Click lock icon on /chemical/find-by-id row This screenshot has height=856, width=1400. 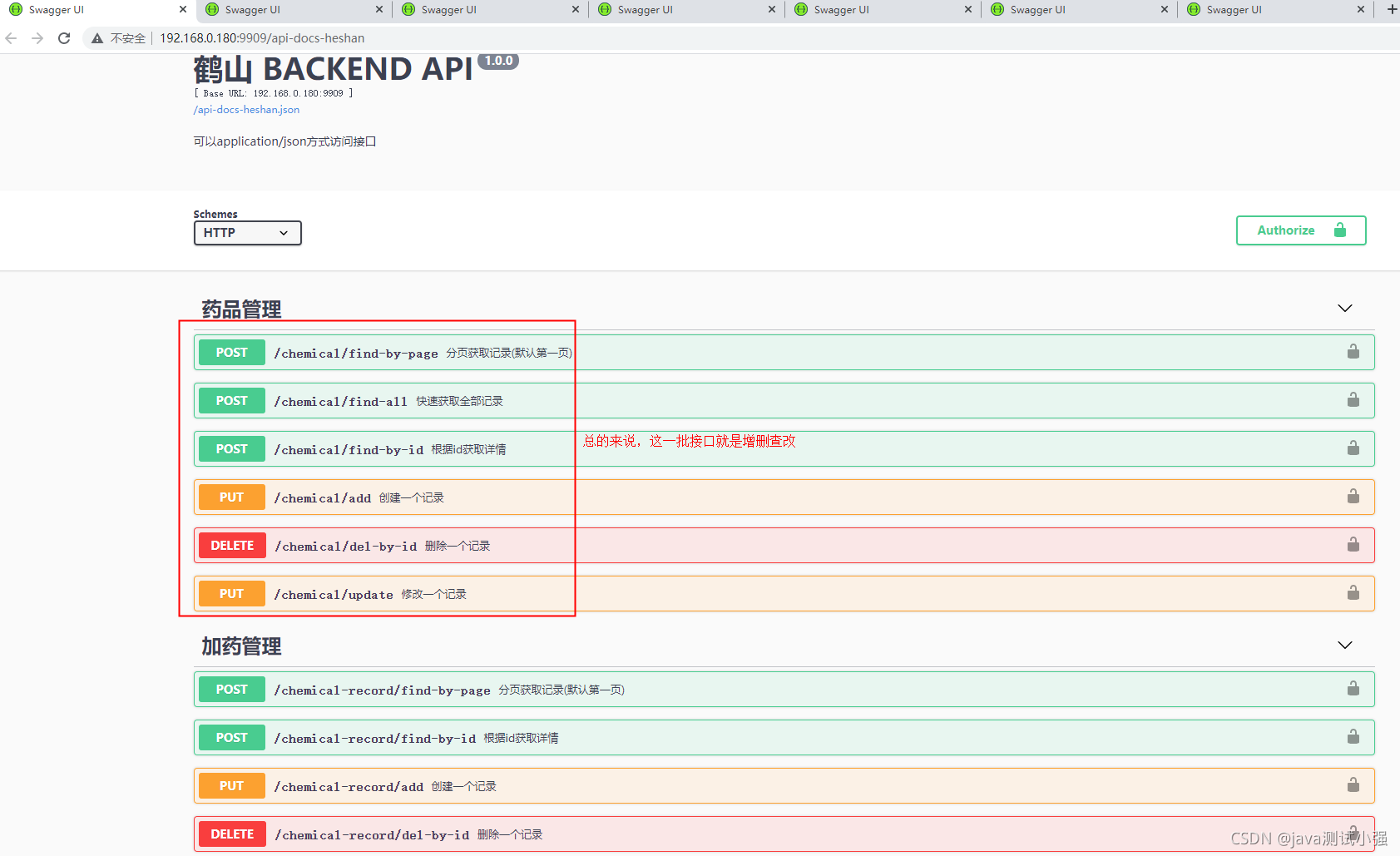[1353, 448]
